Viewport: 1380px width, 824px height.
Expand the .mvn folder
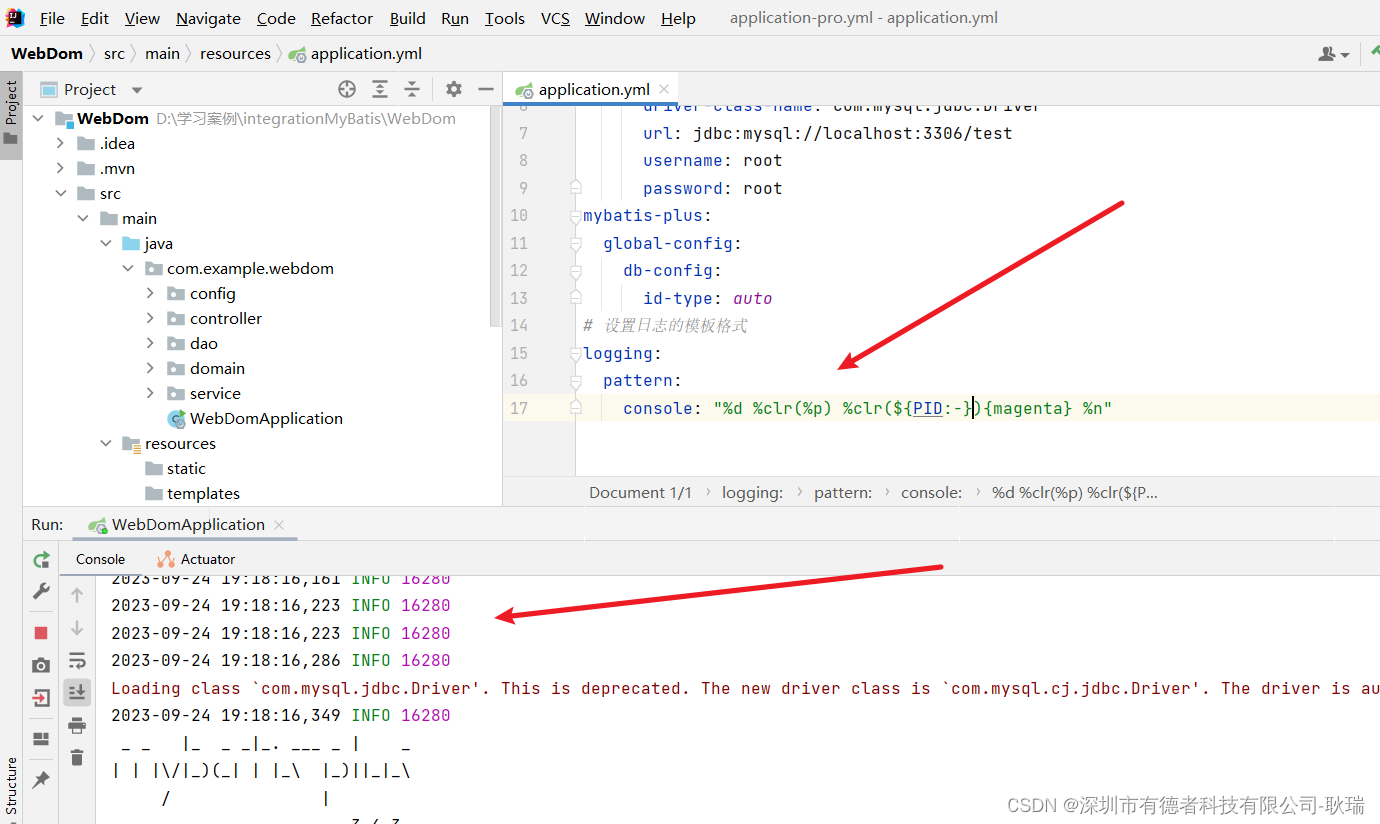click(x=61, y=168)
